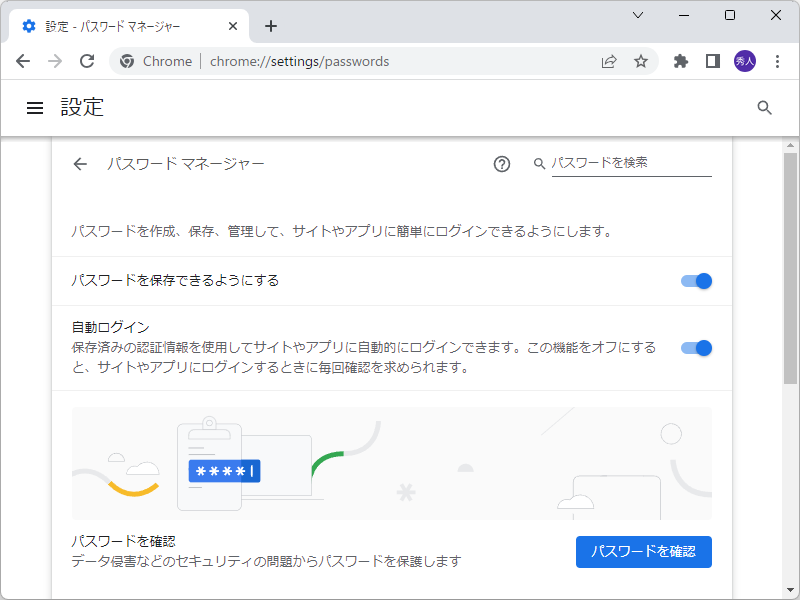The height and width of the screenshot is (600, 800).
Task: Click the search magnifier in the settings header
Action: (x=765, y=107)
